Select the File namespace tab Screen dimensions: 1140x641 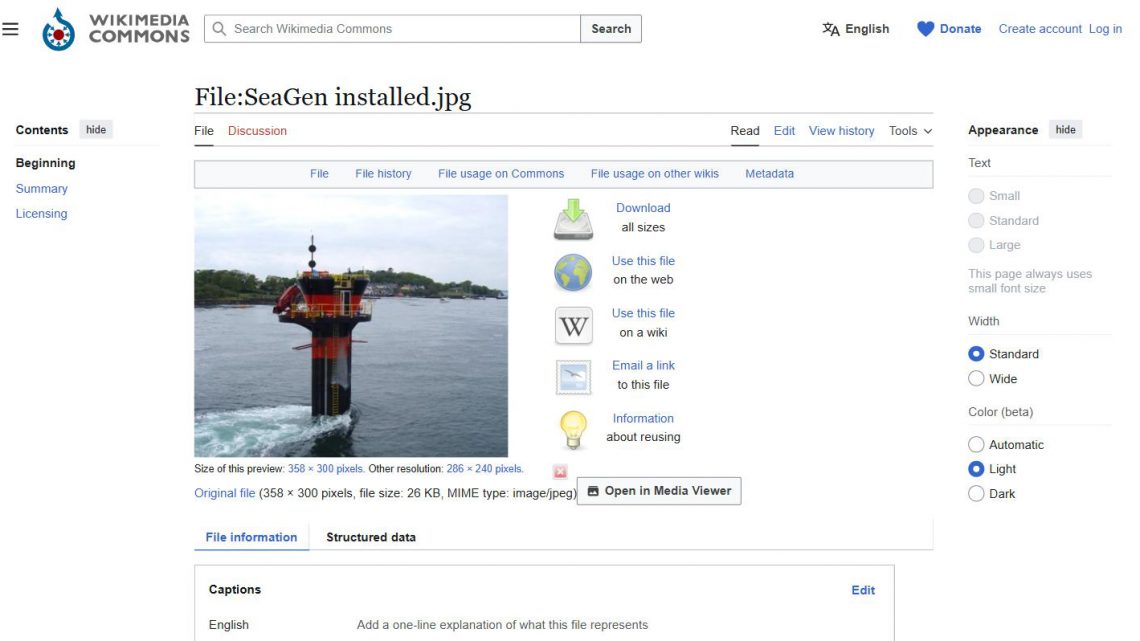pos(204,131)
